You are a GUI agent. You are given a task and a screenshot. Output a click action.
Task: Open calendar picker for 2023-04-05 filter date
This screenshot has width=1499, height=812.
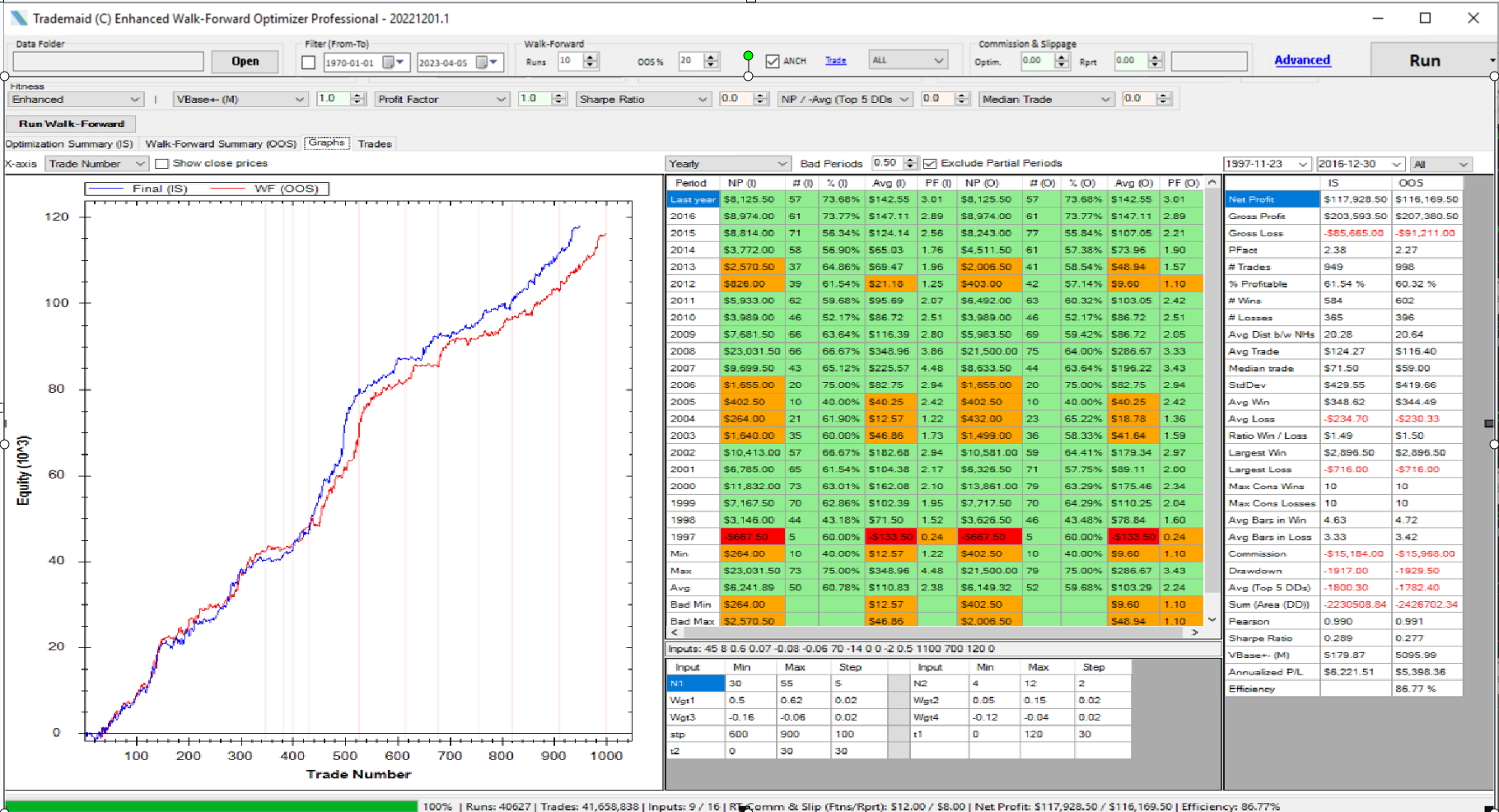coord(483,63)
